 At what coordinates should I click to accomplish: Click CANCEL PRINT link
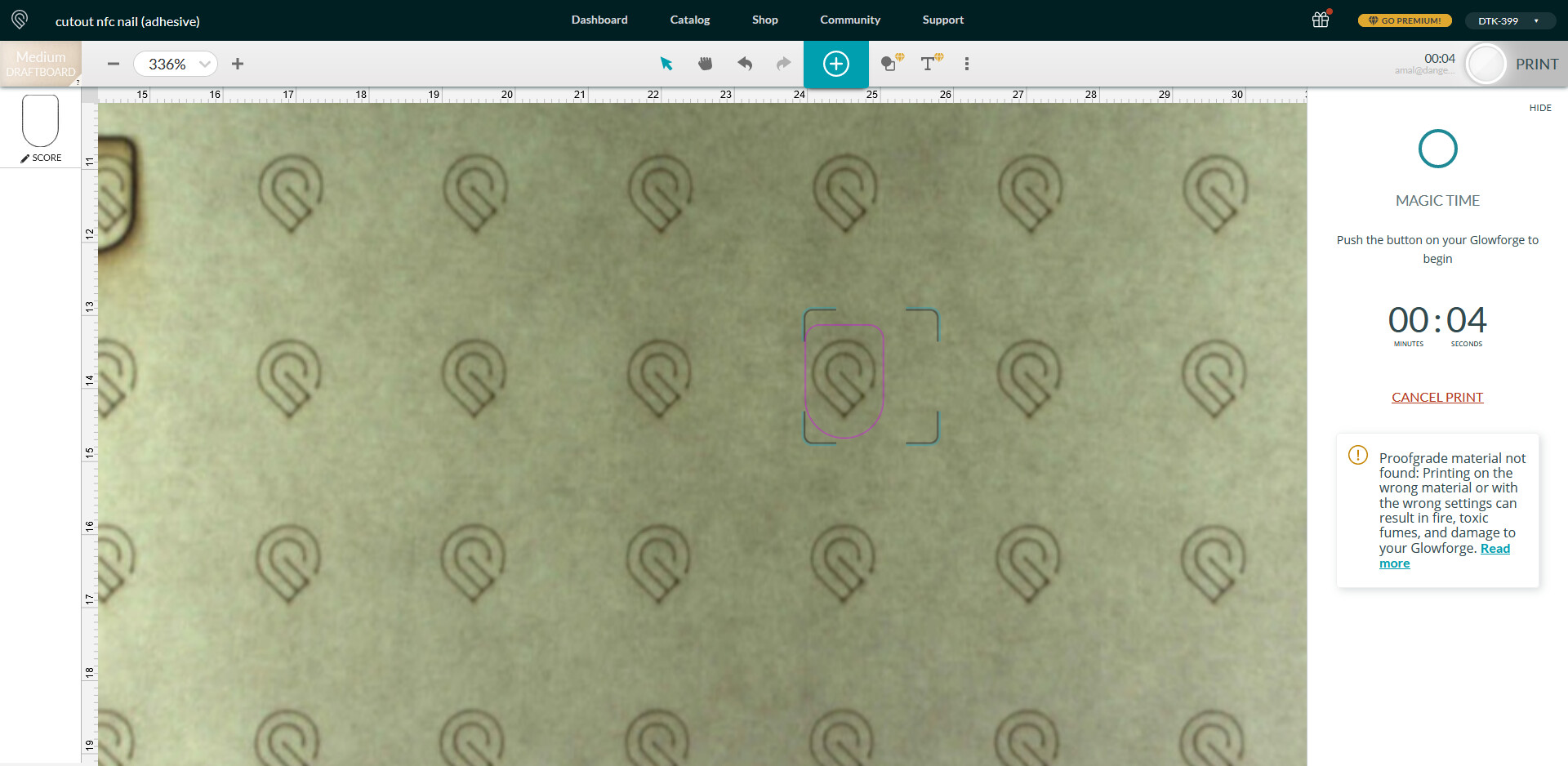1437,397
